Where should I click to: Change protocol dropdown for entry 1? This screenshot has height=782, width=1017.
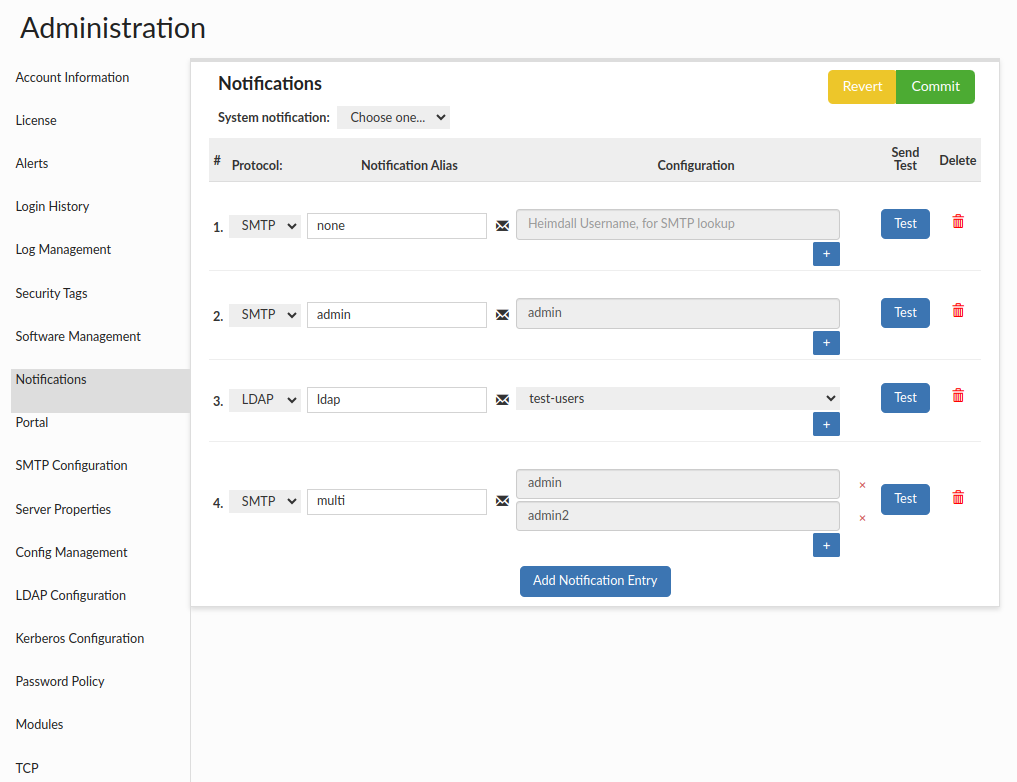coord(264,226)
